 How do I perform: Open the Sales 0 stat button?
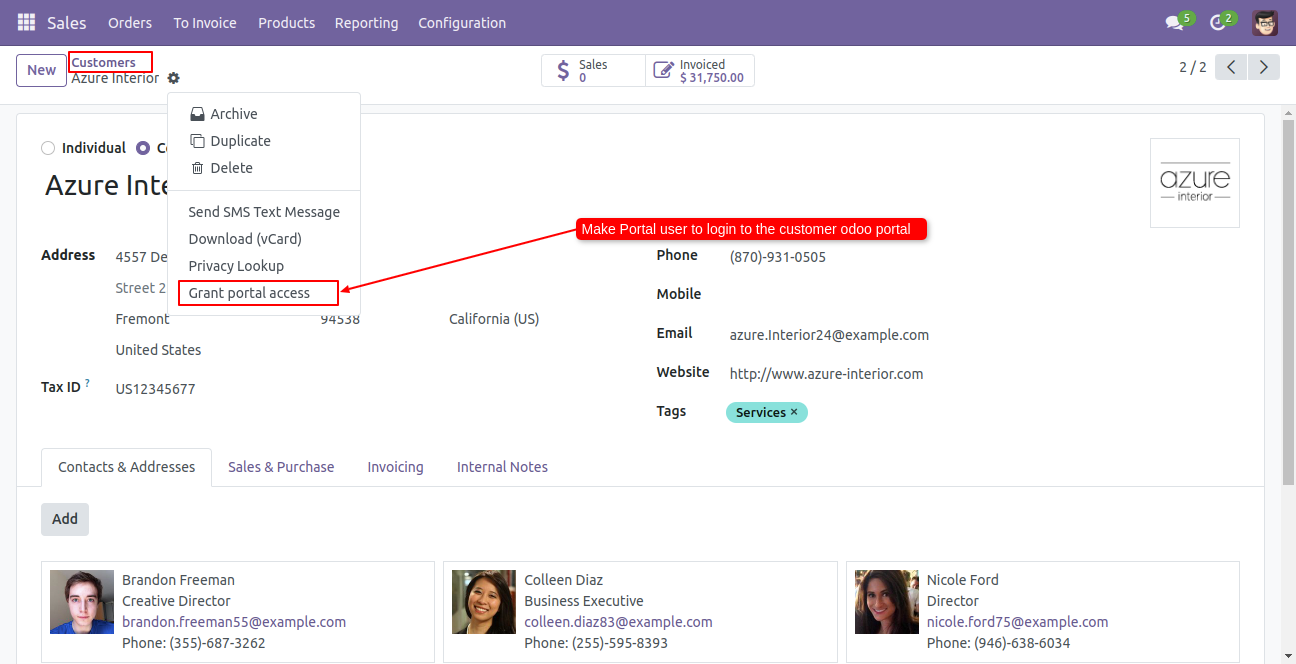click(593, 71)
